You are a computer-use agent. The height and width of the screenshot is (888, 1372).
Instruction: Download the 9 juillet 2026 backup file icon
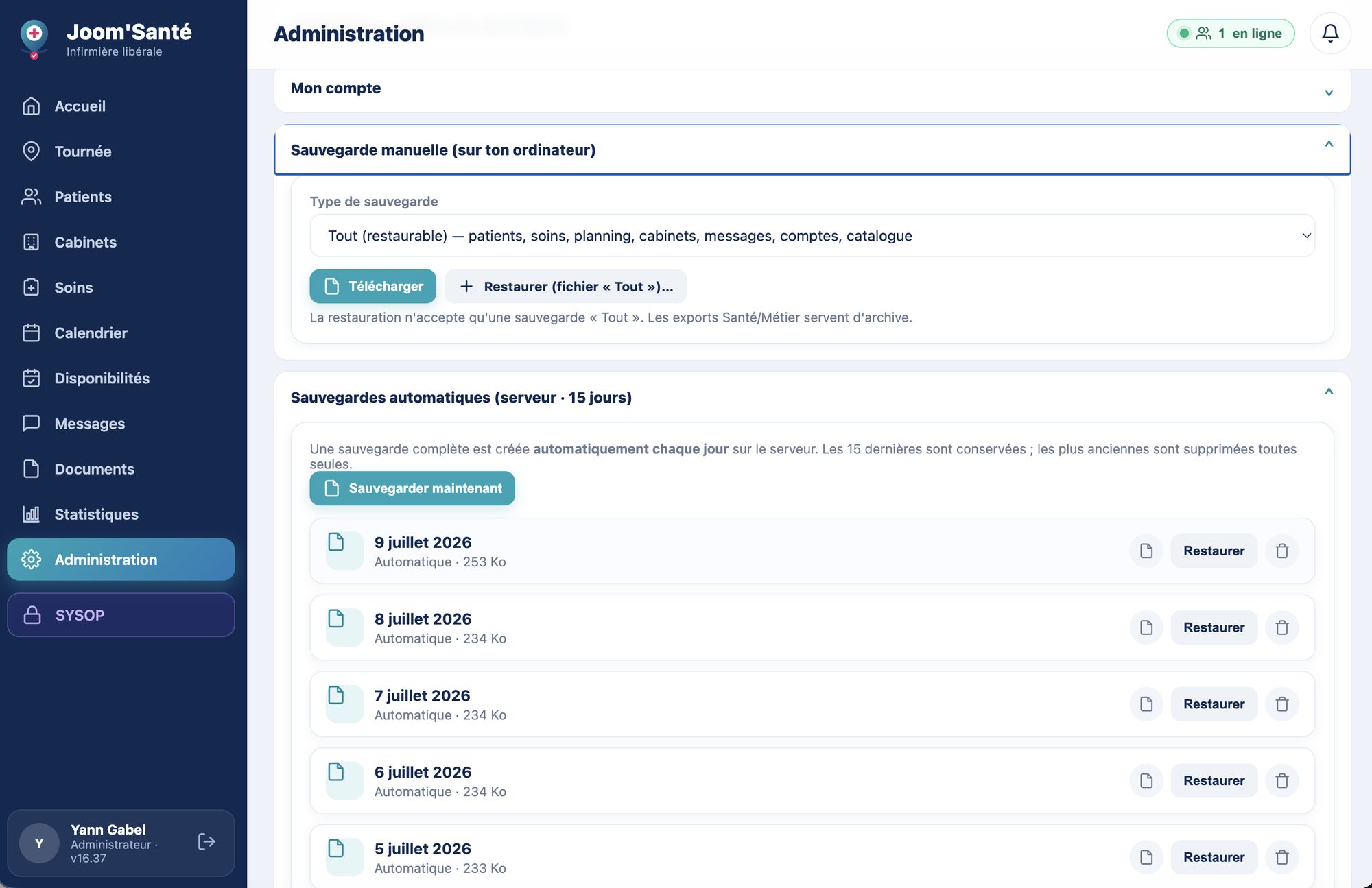(1146, 551)
